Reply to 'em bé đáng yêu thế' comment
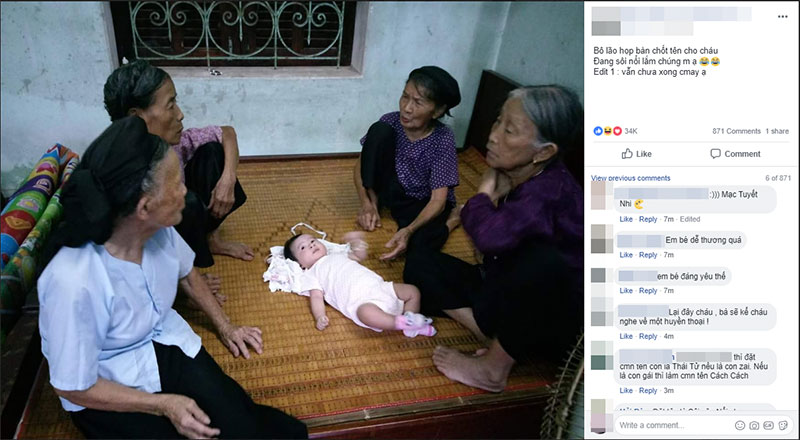 (x=648, y=290)
